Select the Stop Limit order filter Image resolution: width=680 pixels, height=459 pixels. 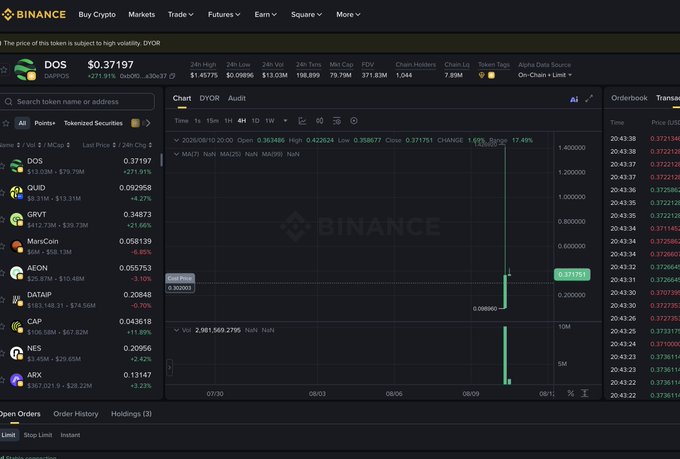(x=38, y=435)
